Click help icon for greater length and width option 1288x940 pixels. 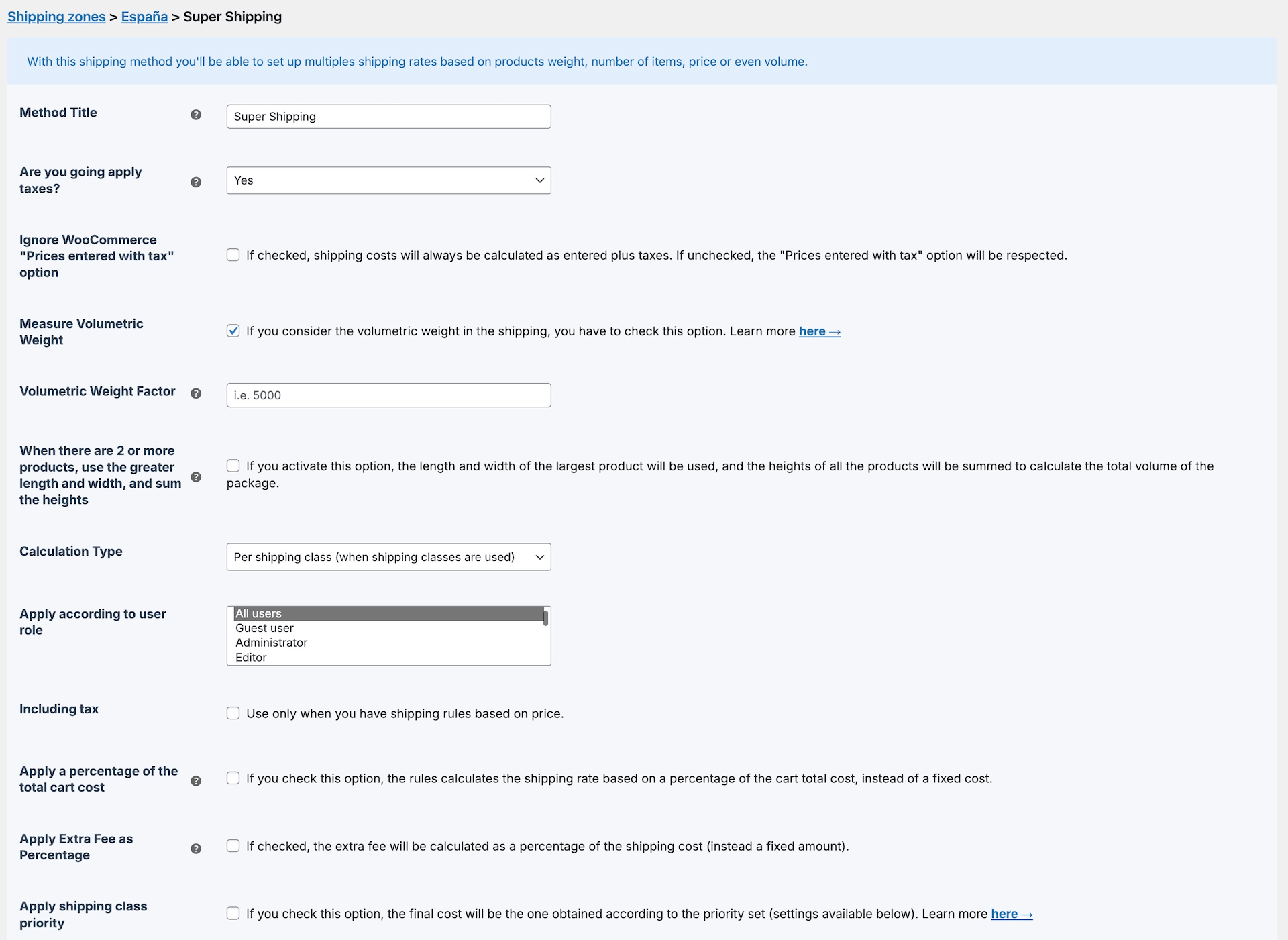[x=196, y=477]
